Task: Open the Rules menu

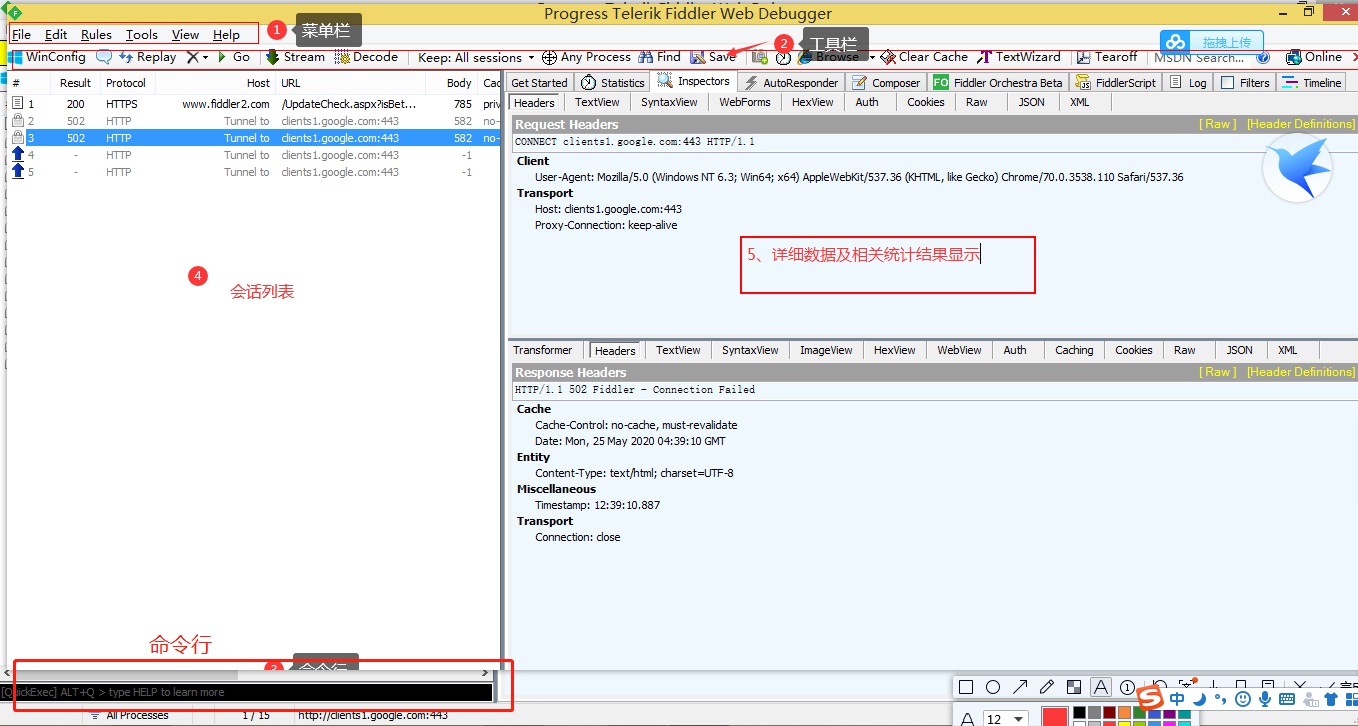Action: (95, 33)
